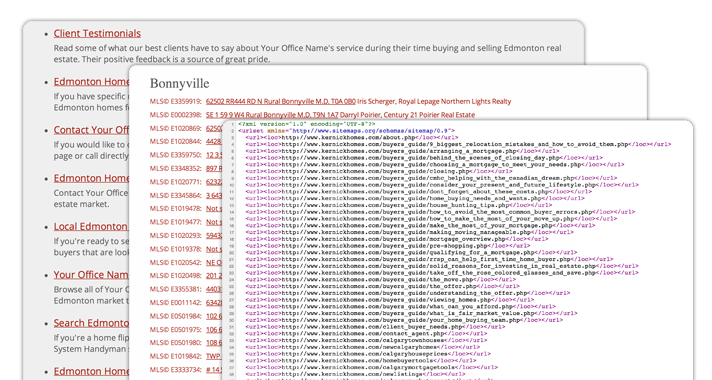This screenshot has width=712, height=380.
Task: Select the mortgage_overview.php line
Action: 397,239
